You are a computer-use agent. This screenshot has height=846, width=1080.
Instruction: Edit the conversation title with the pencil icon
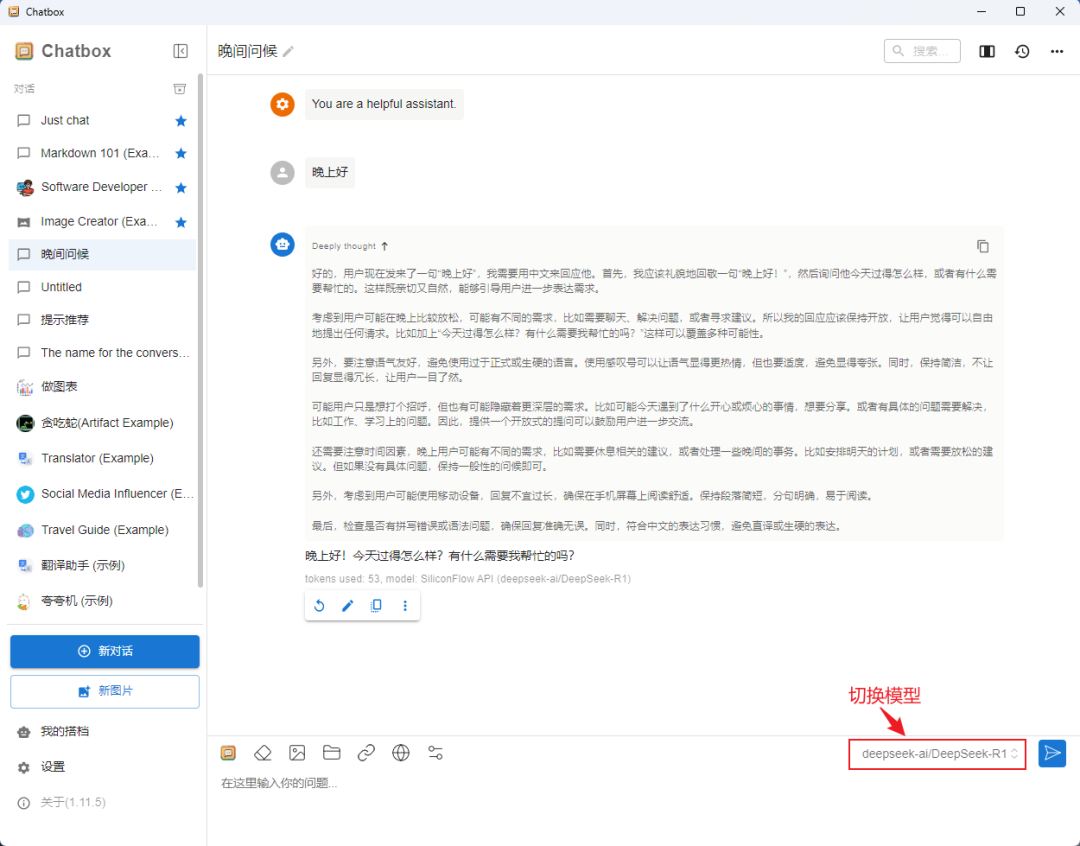coord(288,51)
